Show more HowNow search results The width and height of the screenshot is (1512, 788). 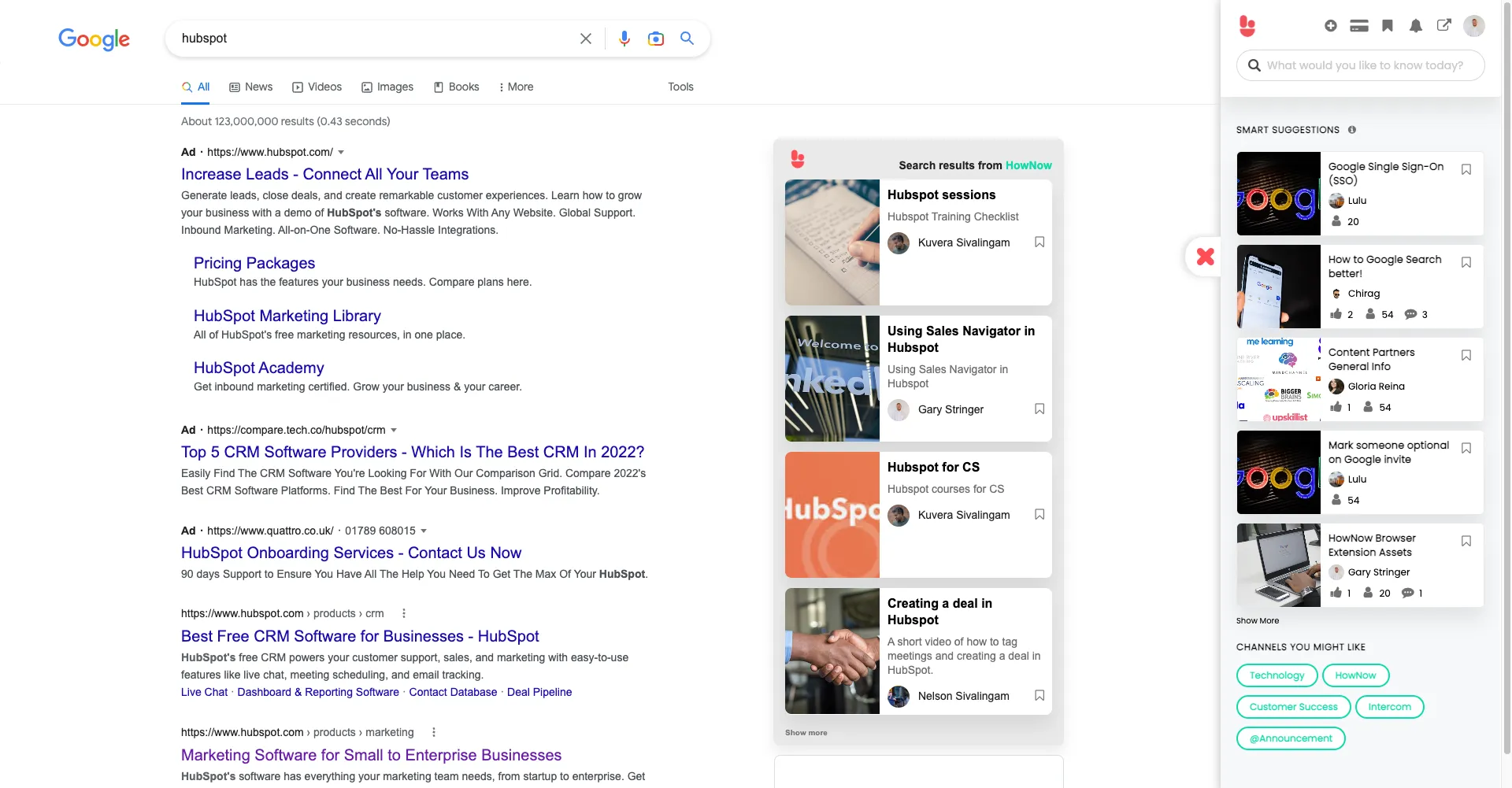pyautogui.click(x=806, y=733)
